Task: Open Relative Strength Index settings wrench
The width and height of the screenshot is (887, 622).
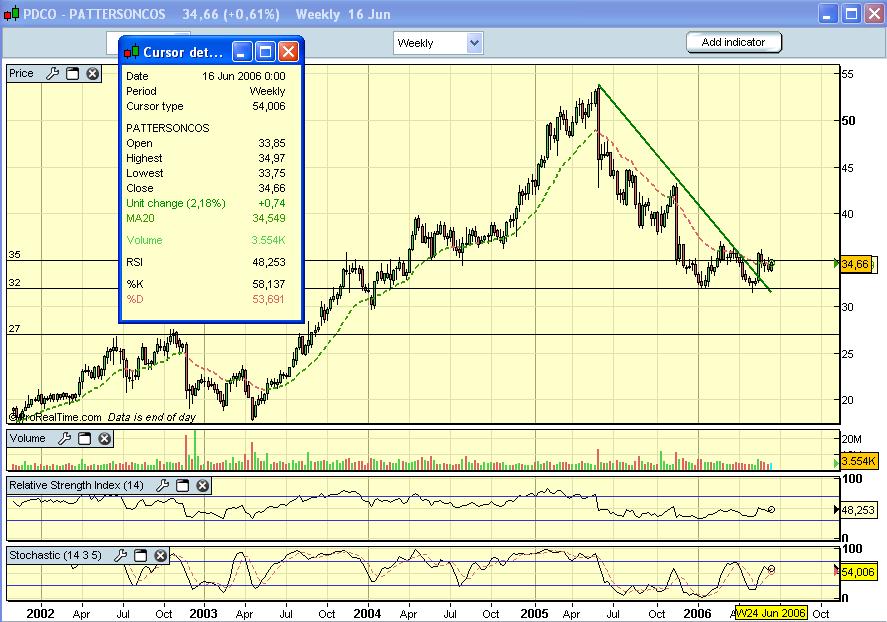Action: pyautogui.click(x=162, y=485)
